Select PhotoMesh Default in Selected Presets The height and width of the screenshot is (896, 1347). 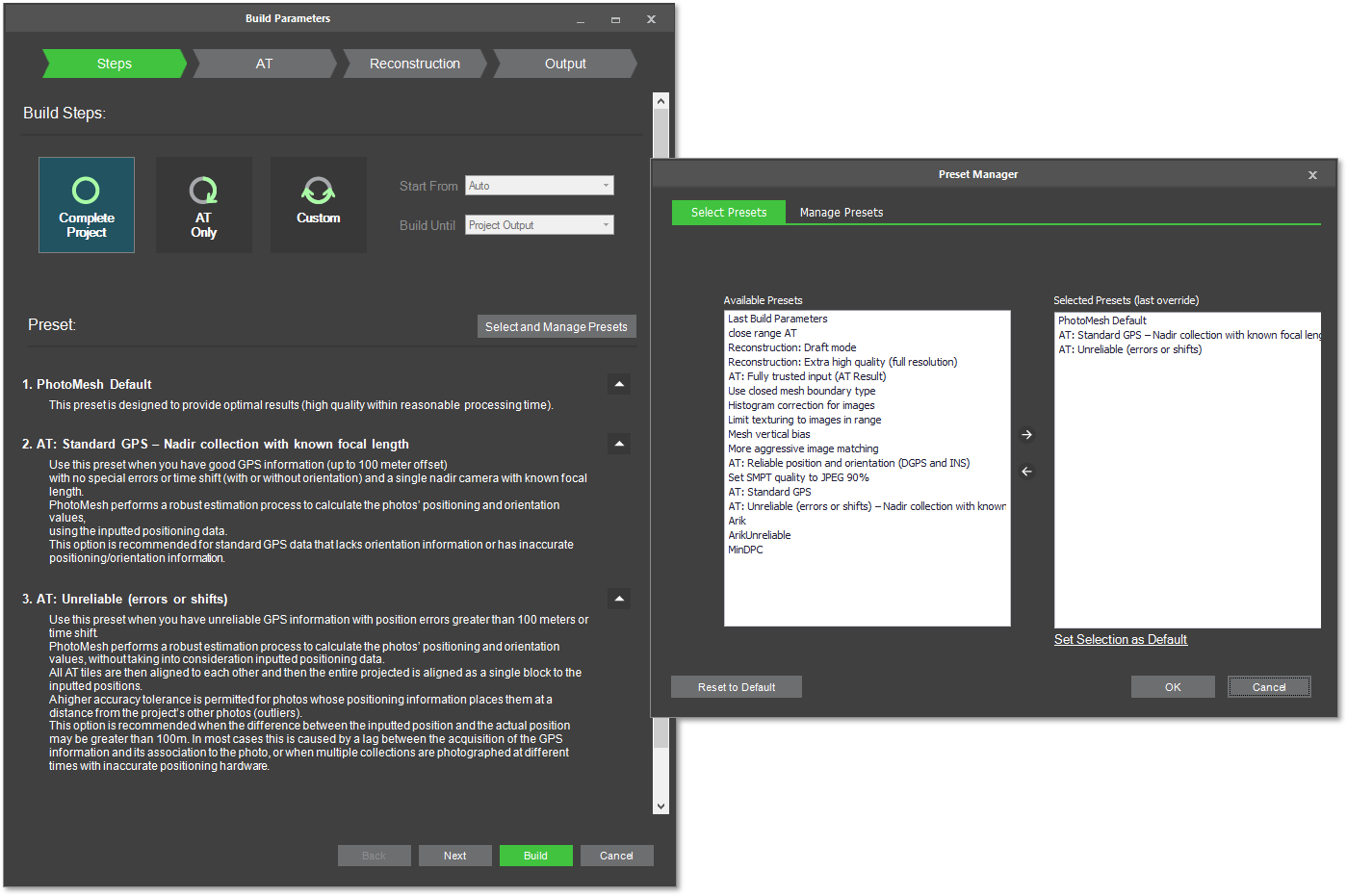[x=1102, y=320]
